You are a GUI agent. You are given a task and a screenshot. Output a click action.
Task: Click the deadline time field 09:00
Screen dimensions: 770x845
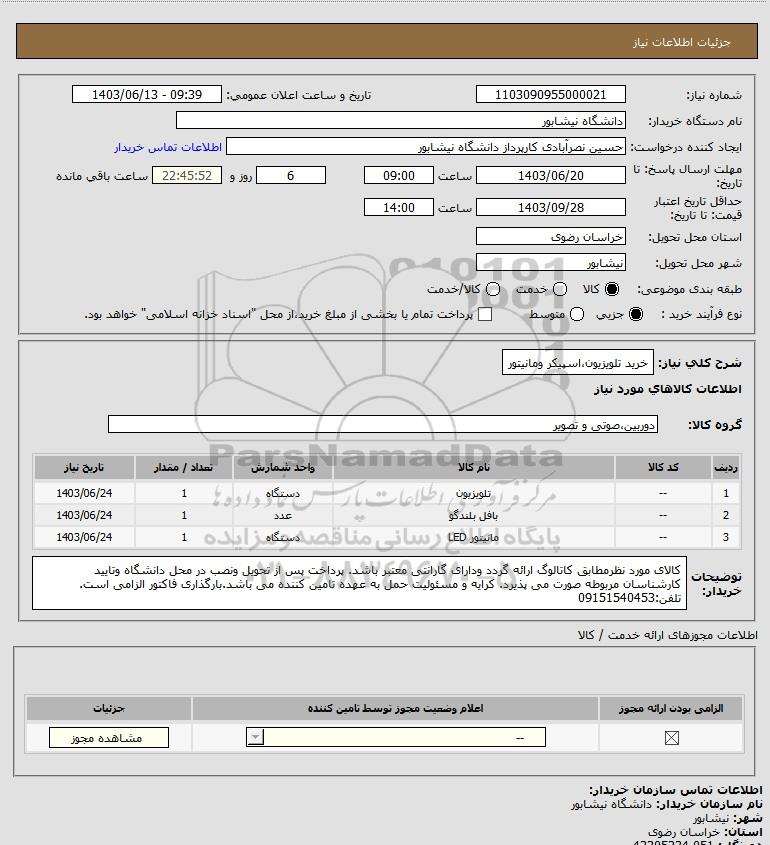pyautogui.click(x=399, y=176)
